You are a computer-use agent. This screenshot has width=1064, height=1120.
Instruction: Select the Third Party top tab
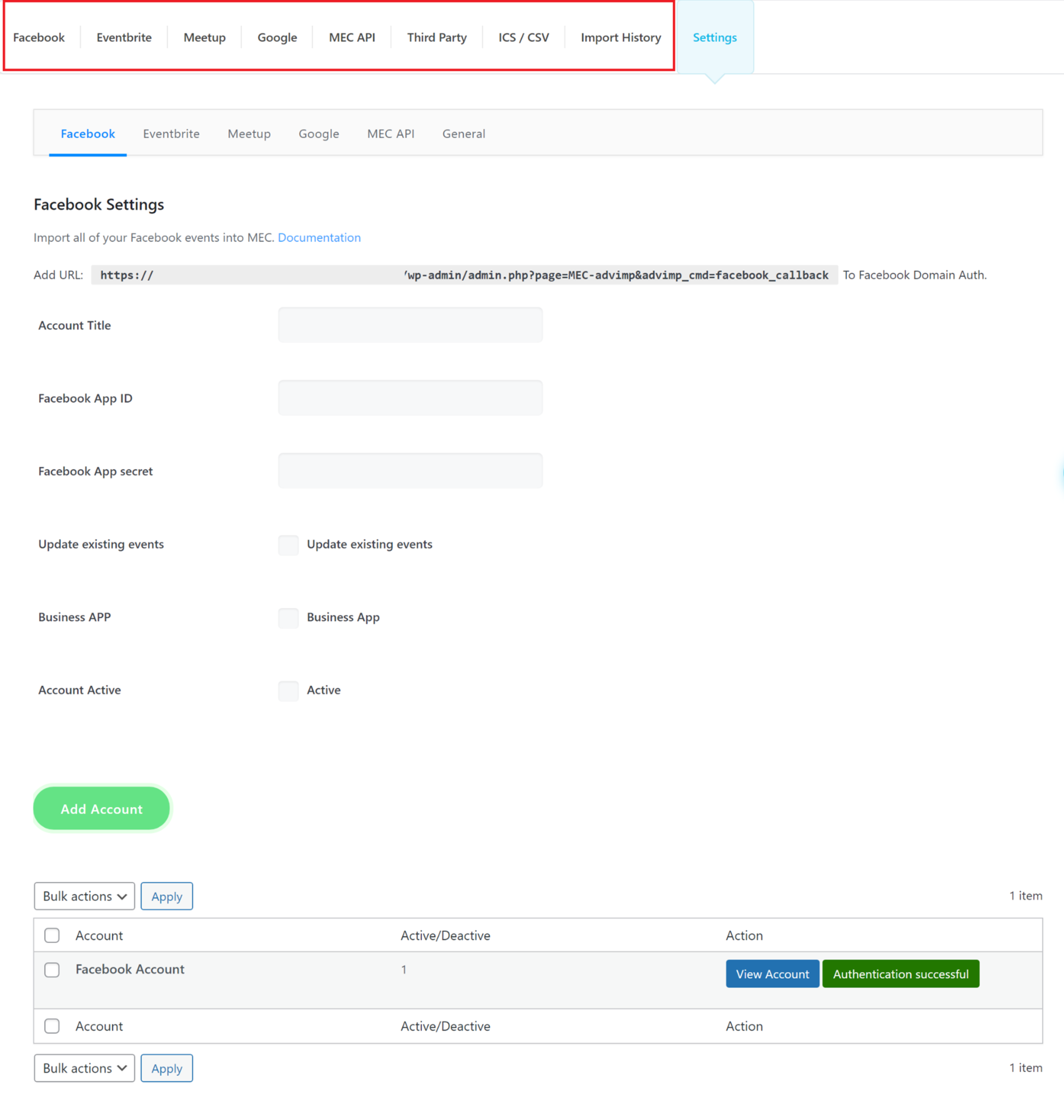pos(436,37)
